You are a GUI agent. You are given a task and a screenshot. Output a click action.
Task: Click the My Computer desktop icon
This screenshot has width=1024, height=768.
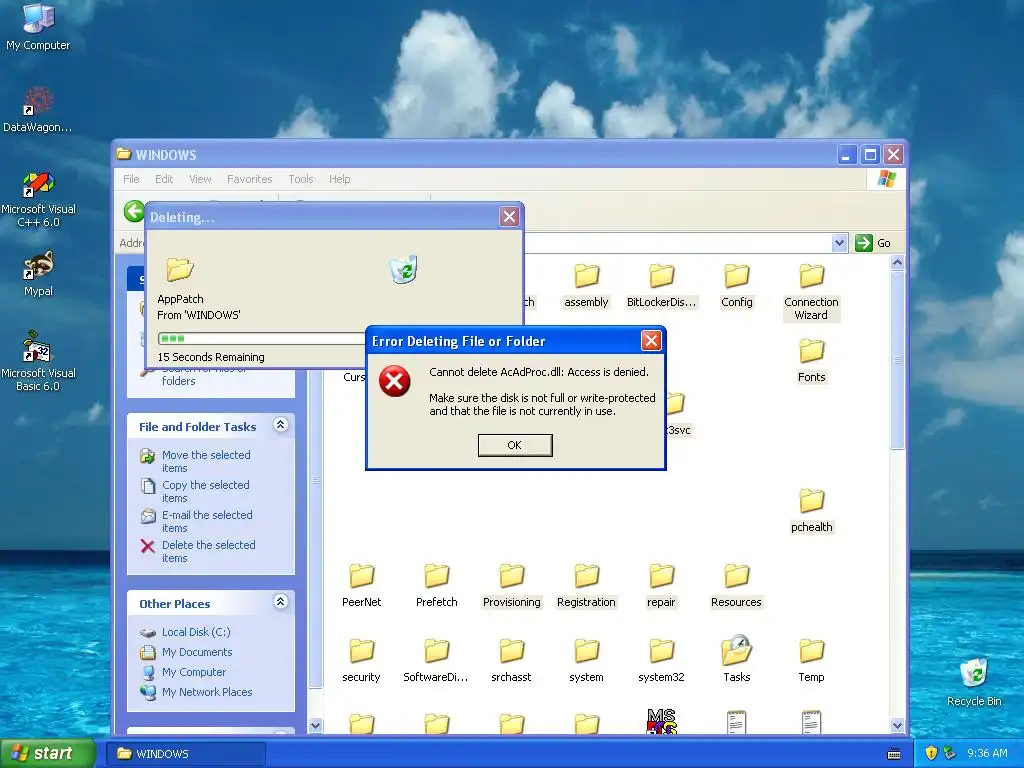tap(38, 27)
